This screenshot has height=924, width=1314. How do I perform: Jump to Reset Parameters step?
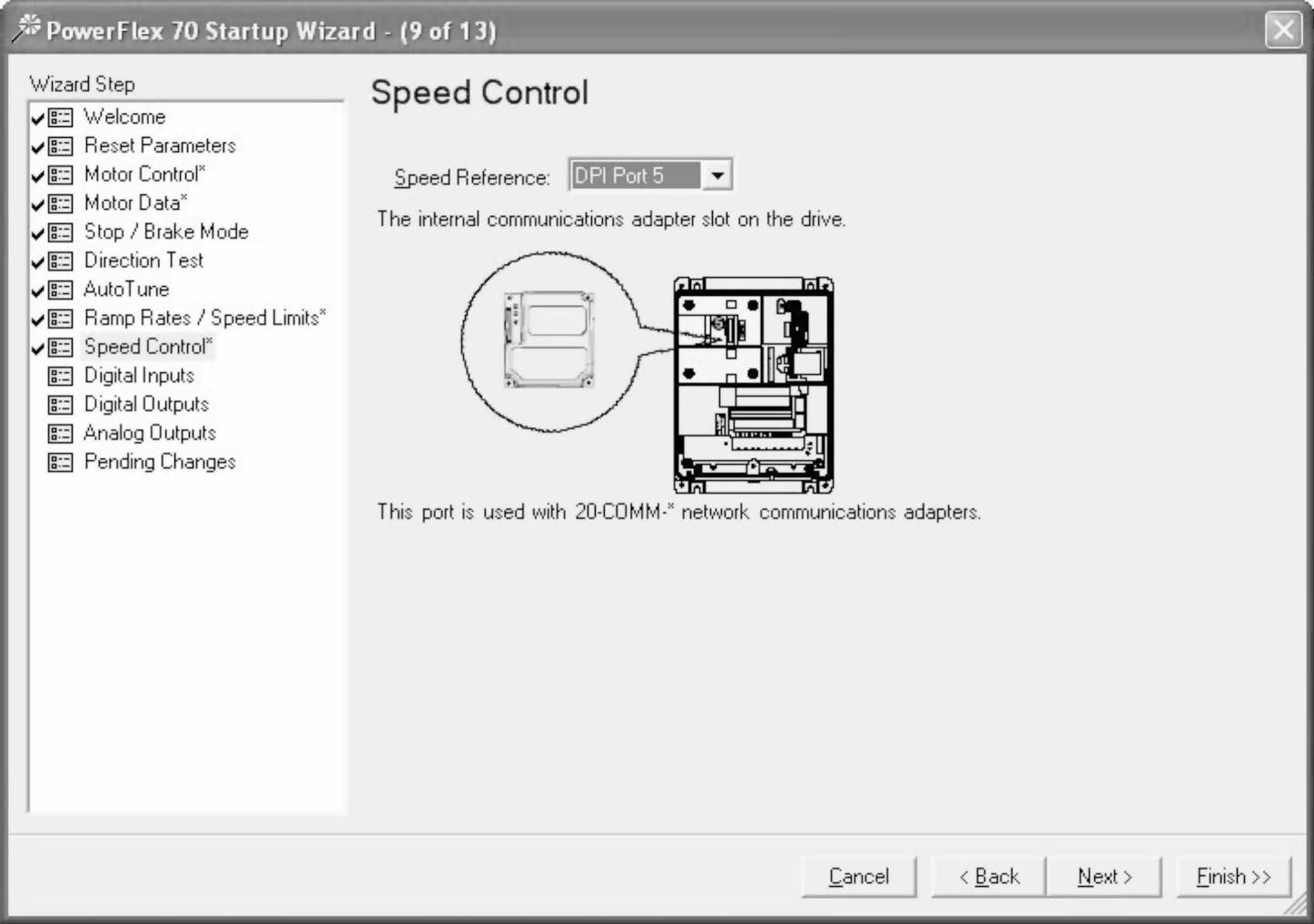point(160,145)
